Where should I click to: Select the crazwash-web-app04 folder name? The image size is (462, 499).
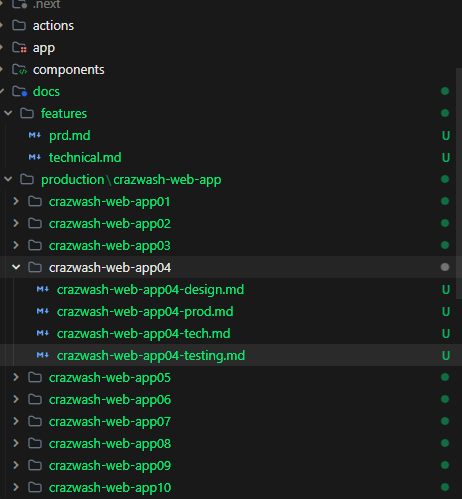tap(110, 268)
